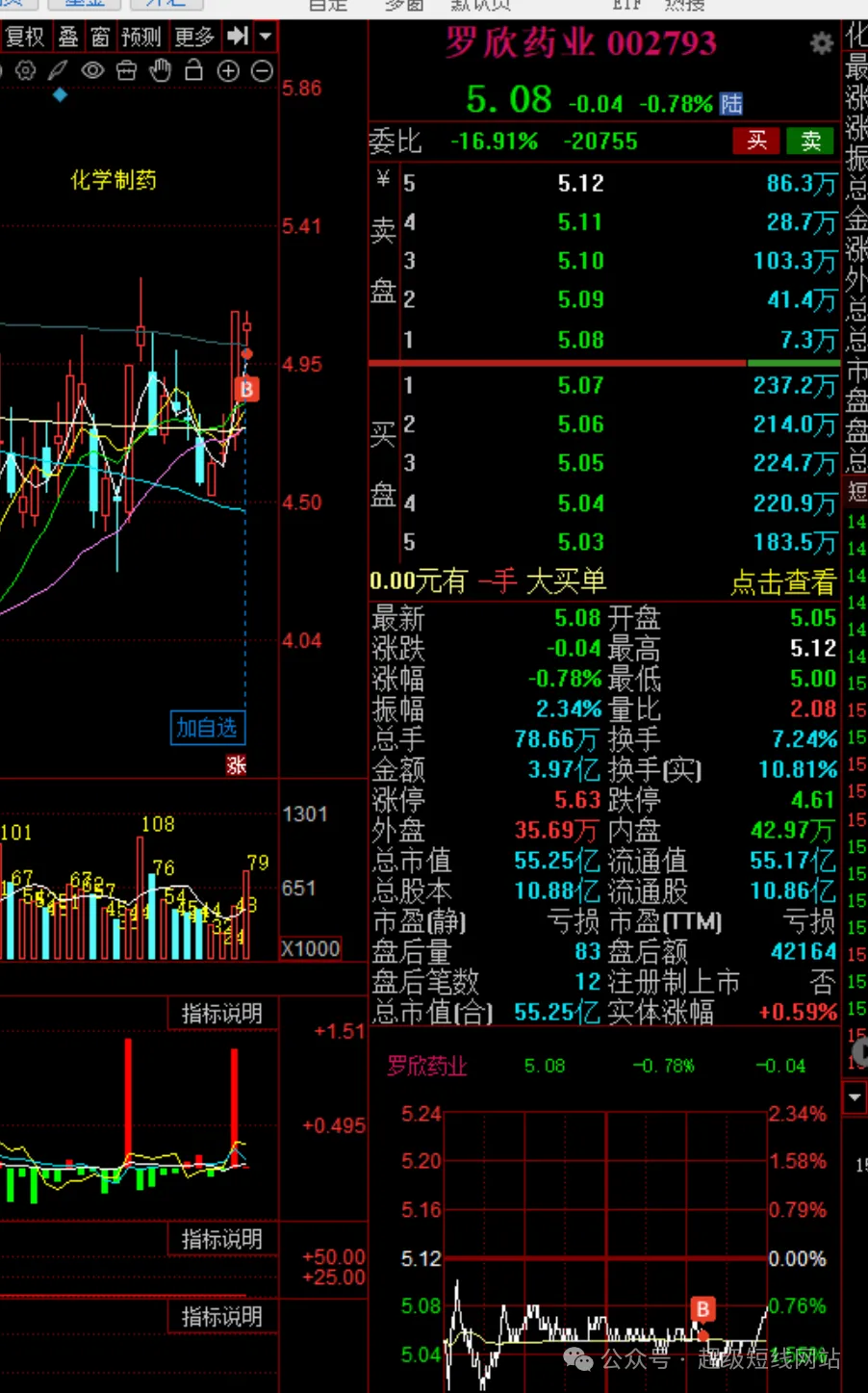Click the 量比 2.08 value
Image resolution: width=868 pixels, height=1393 pixels.
coord(813,709)
